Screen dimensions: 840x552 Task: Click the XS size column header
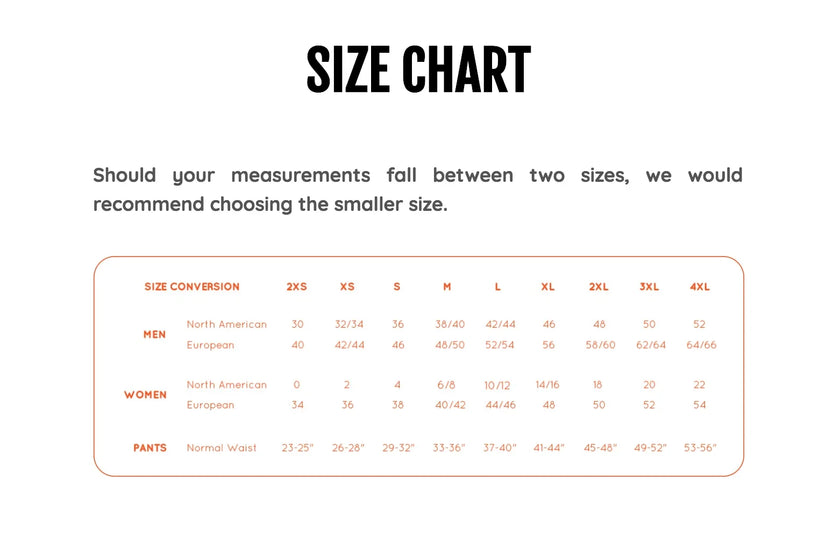347,287
